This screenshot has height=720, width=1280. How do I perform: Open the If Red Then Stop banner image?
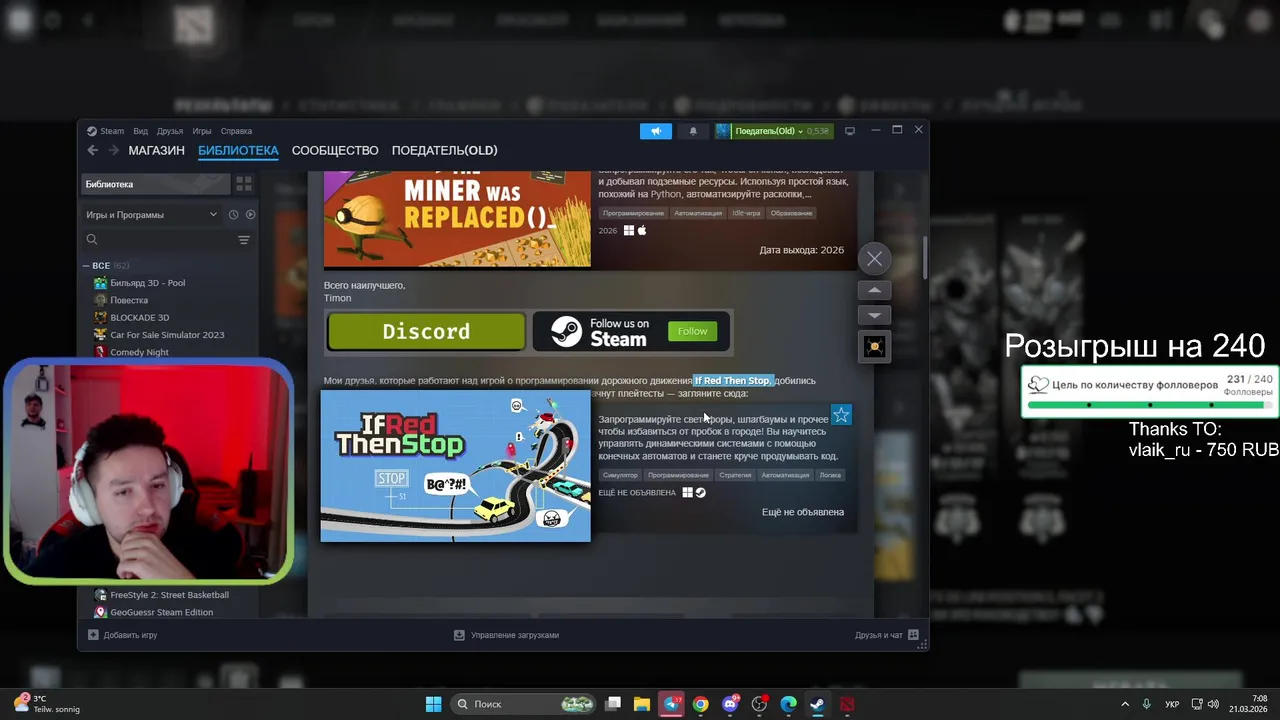456,466
